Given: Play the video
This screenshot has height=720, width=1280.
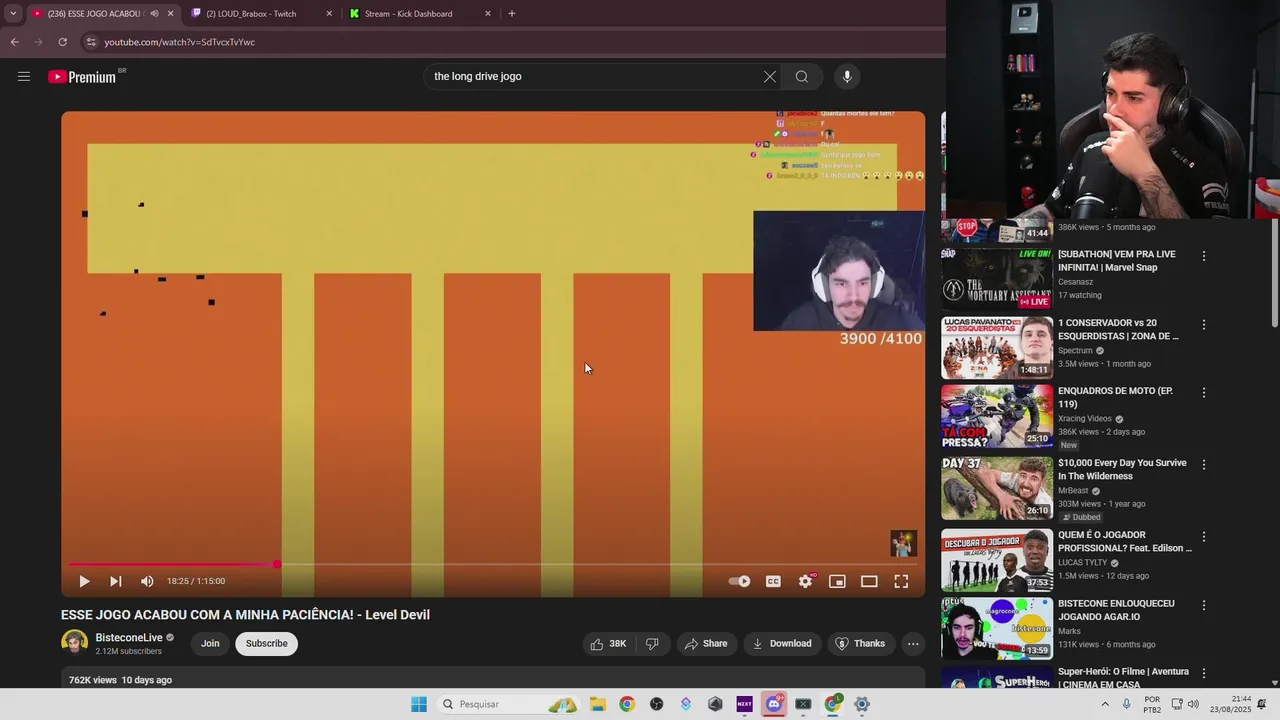Looking at the screenshot, I should pos(84,581).
